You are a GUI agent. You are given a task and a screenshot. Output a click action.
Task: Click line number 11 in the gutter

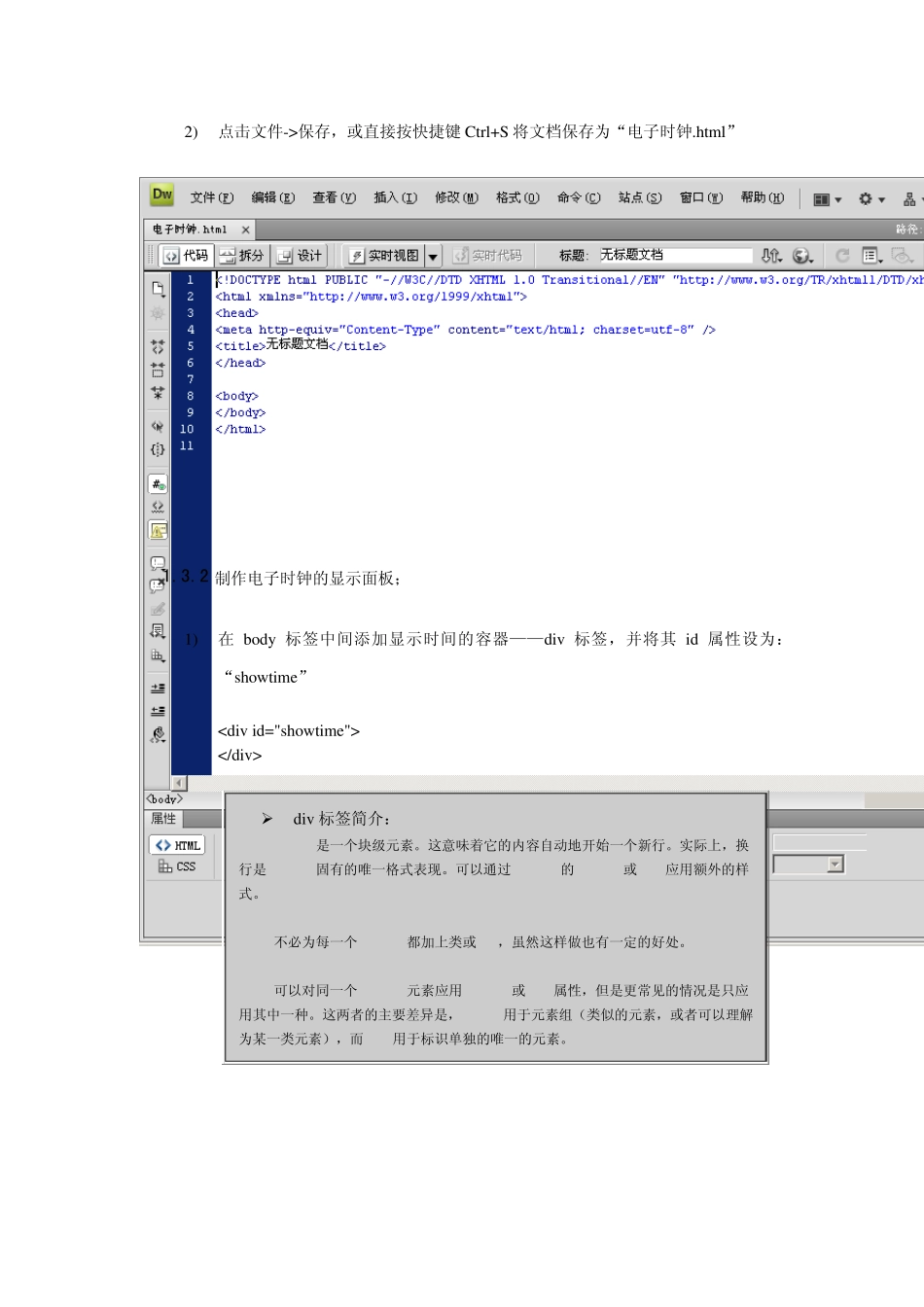(x=187, y=445)
